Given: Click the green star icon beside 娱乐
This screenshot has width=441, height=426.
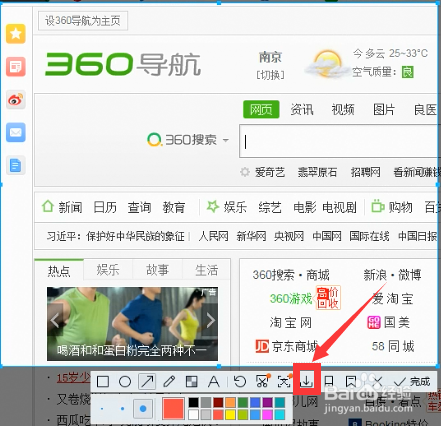Looking at the screenshot, I should [x=213, y=206].
